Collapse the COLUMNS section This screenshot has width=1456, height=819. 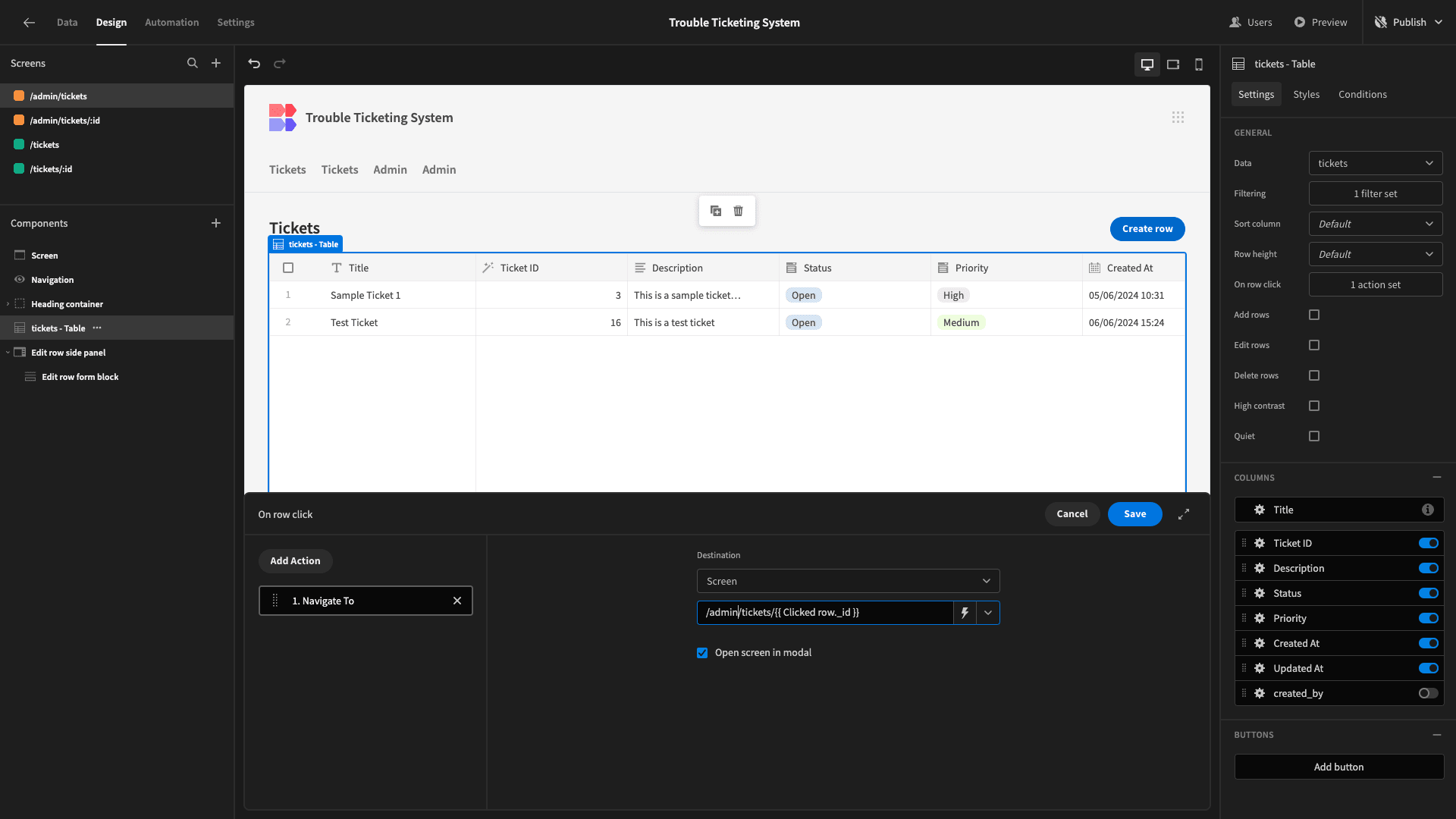pyautogui.click(x=1437, y=478)
